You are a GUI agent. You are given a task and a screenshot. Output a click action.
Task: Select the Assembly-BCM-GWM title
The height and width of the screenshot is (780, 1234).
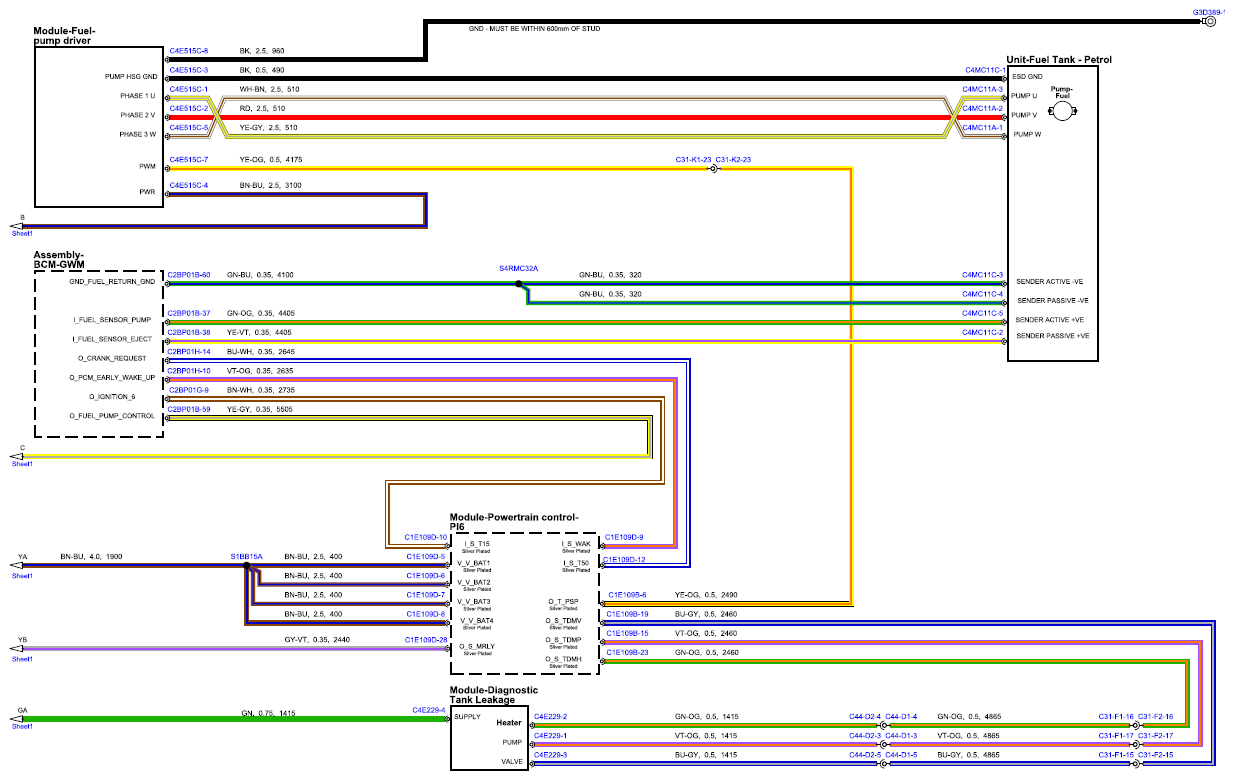(x=60, y=260)
